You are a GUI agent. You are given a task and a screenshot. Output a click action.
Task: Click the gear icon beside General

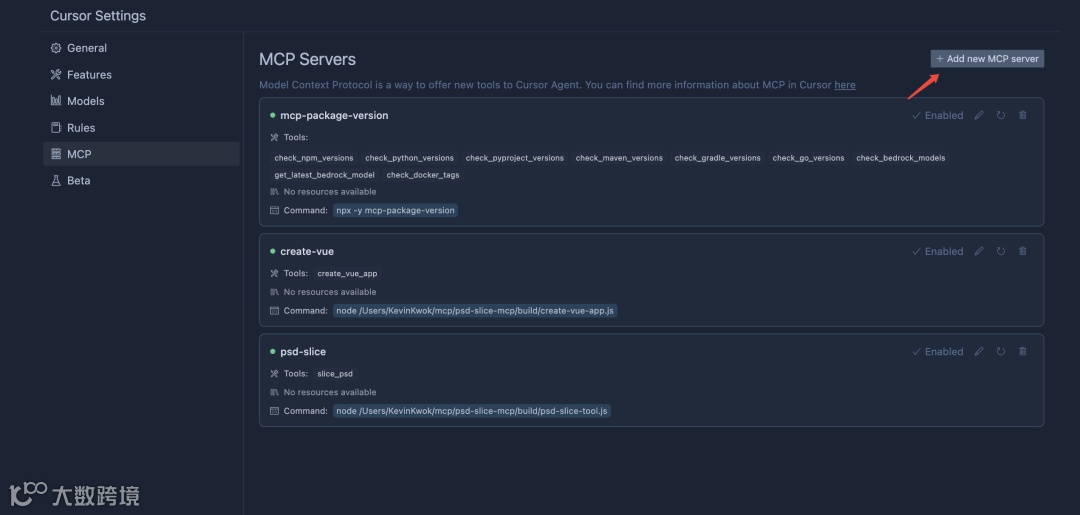[56, 48]
